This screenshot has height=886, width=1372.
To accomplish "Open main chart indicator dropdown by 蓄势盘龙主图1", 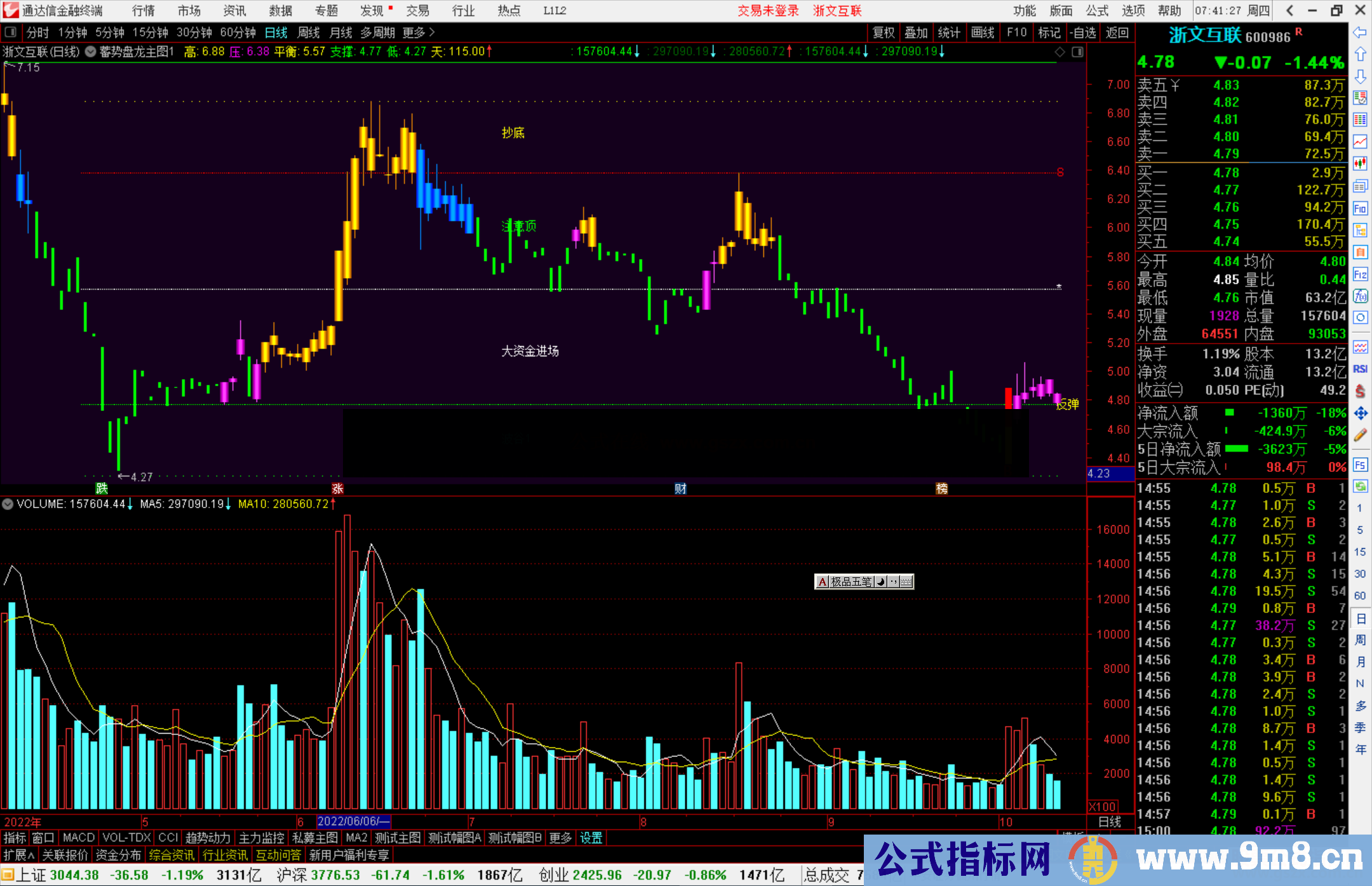I will [x=90, y=52].
